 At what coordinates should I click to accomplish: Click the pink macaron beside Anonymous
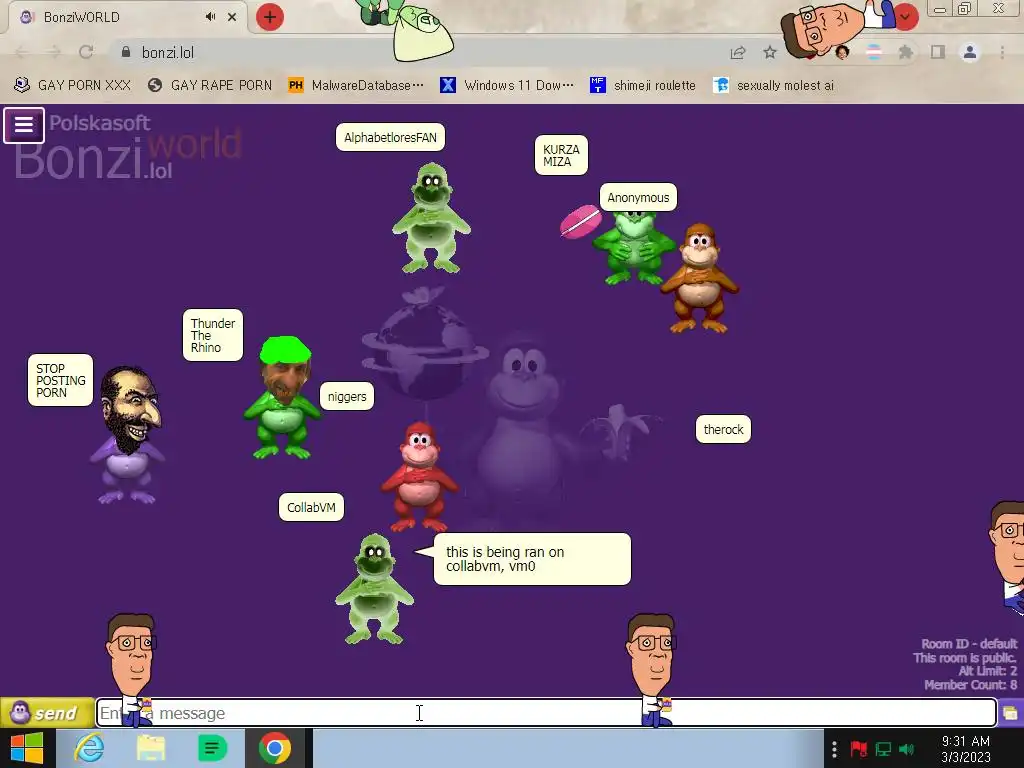coord(581,221)
